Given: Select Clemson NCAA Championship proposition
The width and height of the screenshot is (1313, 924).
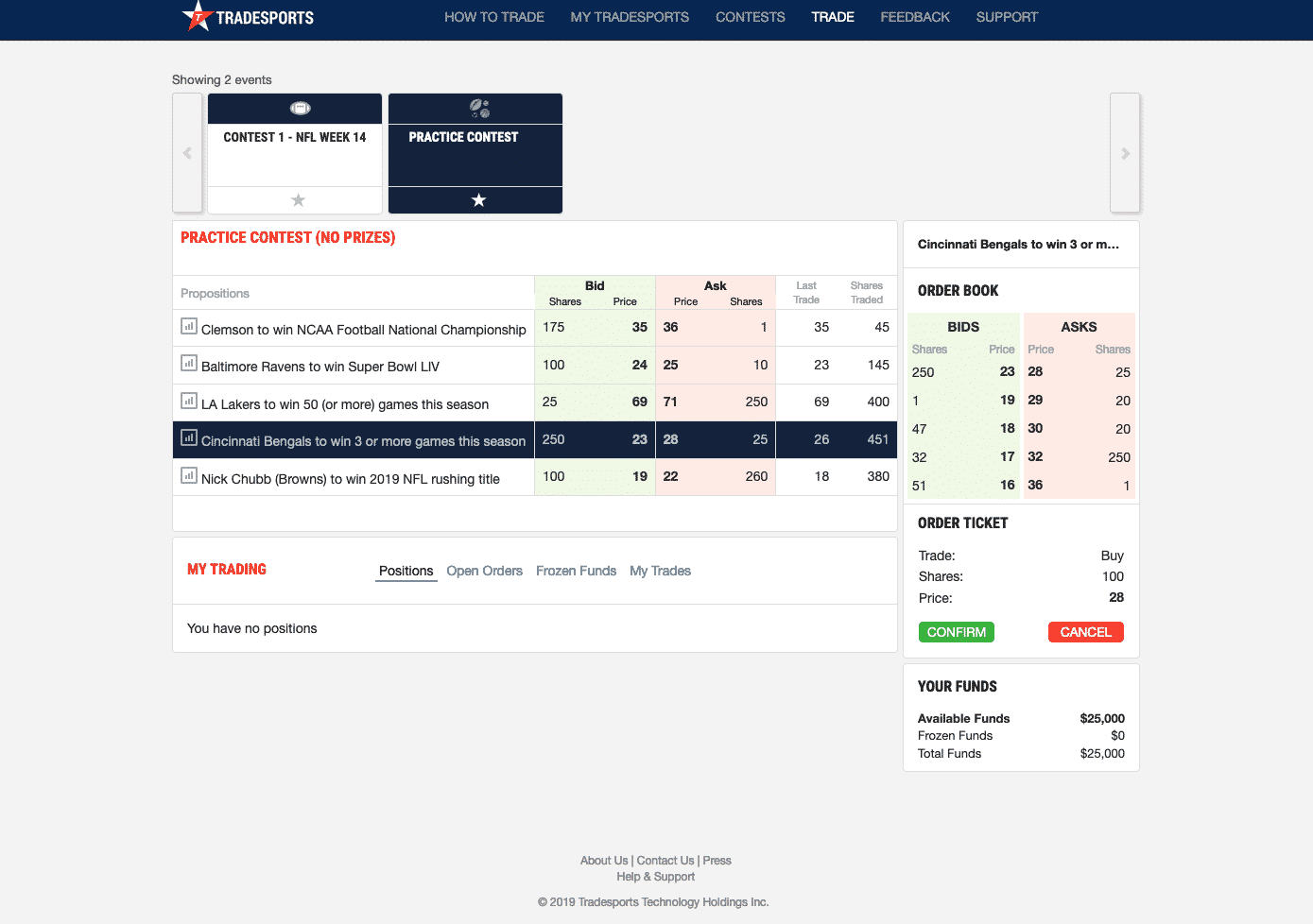Looking at the screenshot, I should tap(364, 330).
